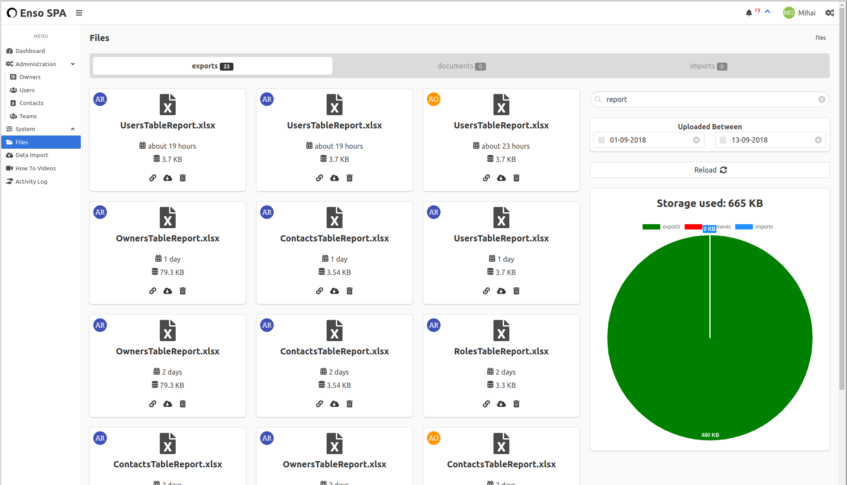Click AR avatar on RolesTableReport card
Image resolution: width=847 pixels, height=485 pixels.
434,325
